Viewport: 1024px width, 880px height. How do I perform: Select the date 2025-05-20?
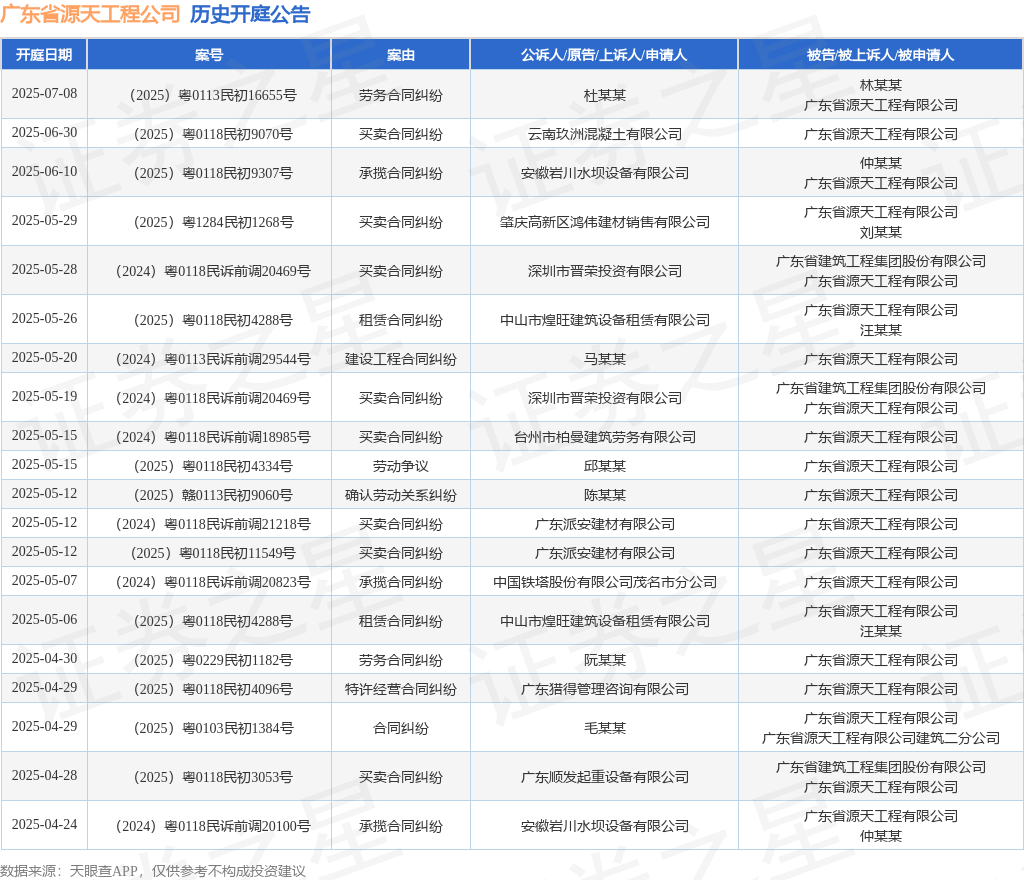click(x=44, y=358)
